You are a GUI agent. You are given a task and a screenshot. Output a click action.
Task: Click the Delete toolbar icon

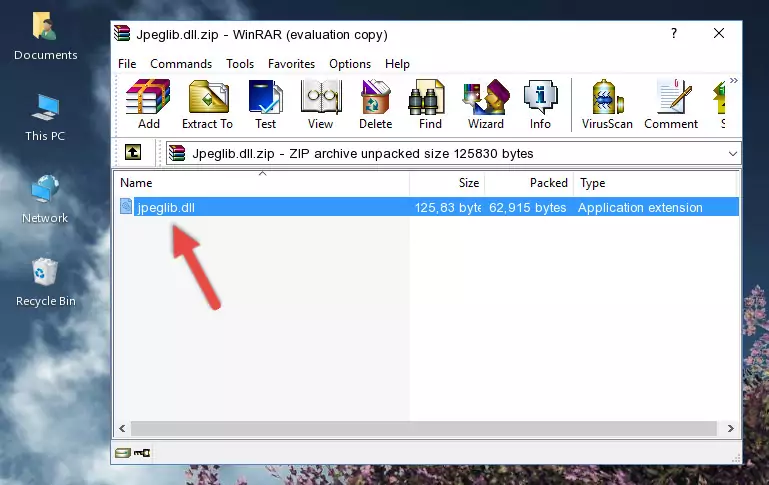click(x=376, y=104)
